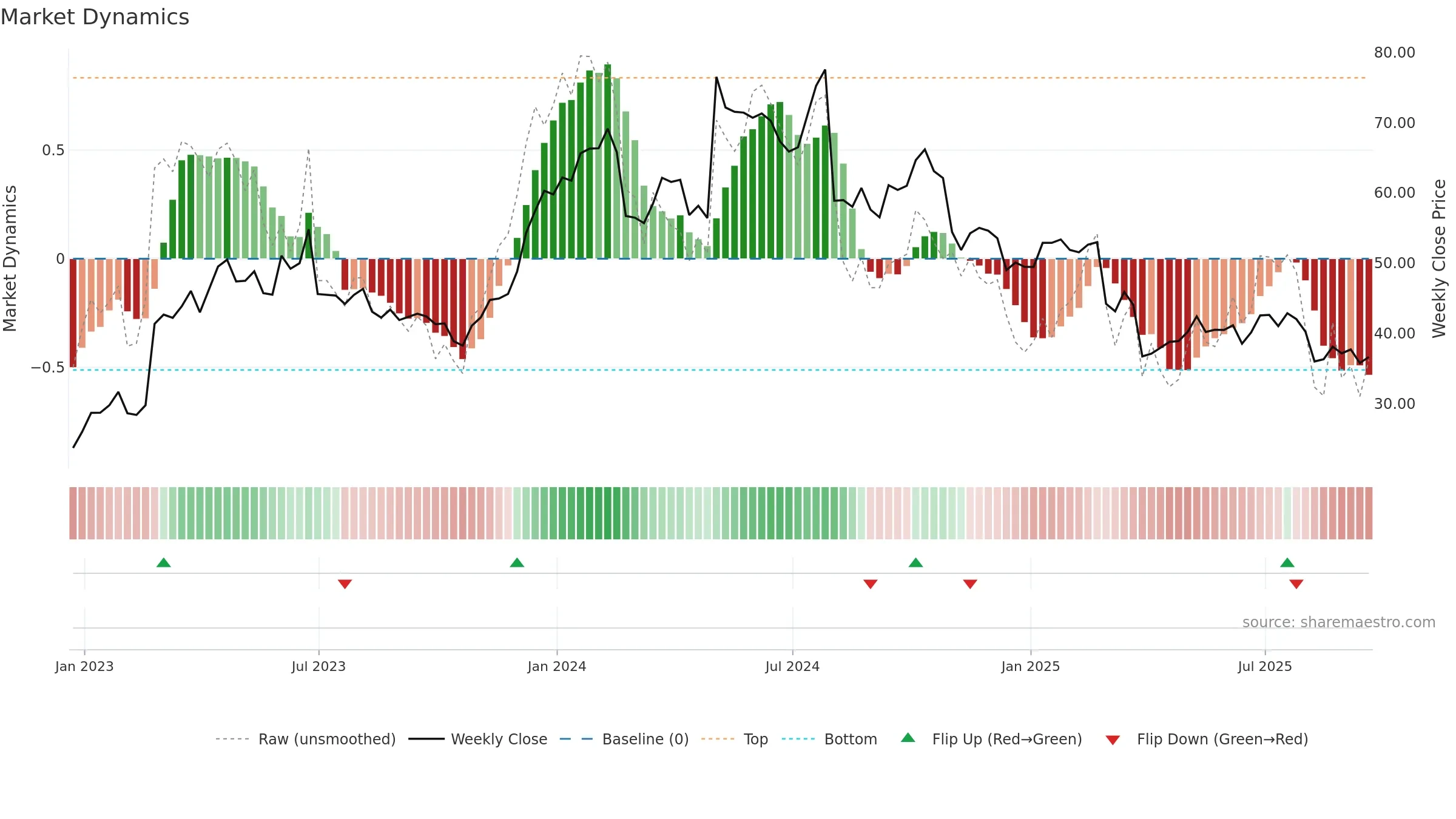
Task: Click the −0.5 left axis tick label
Action: point(47,368)
